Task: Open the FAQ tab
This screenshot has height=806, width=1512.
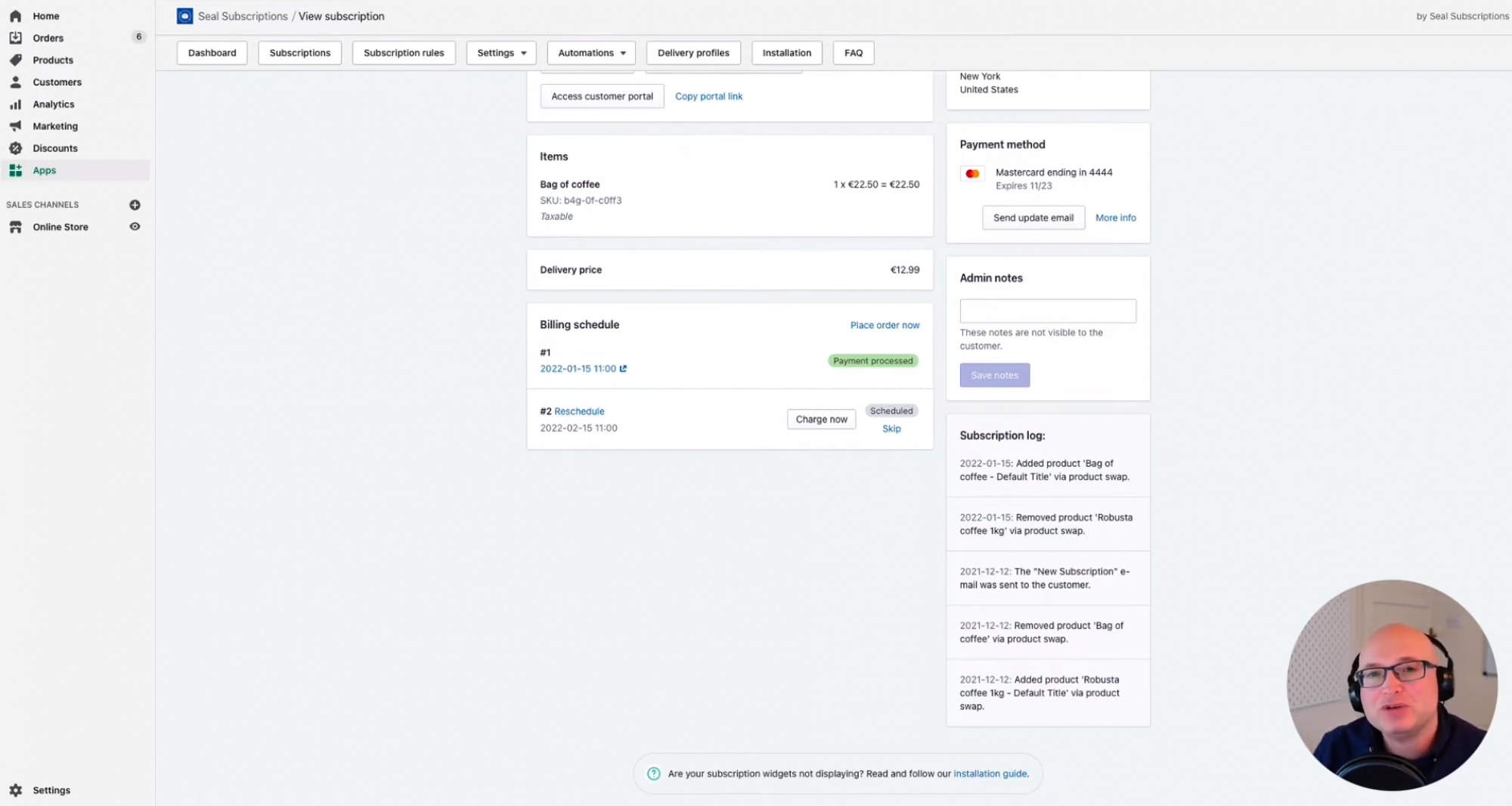Action: pos(853,52)
